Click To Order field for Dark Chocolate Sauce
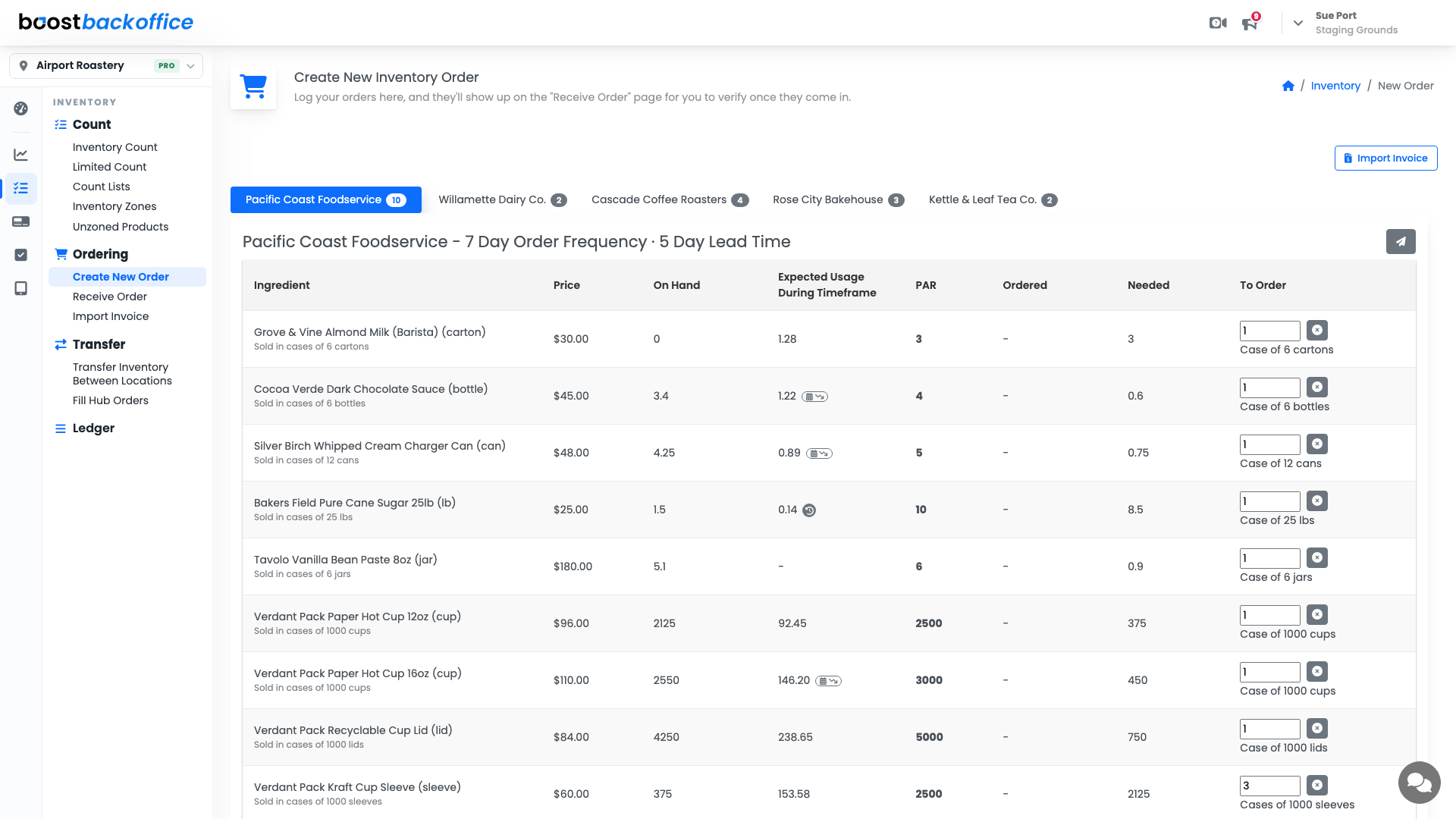Viewport: 1456px width, 819px height. pyautogui.click(x=1270, y=388)
